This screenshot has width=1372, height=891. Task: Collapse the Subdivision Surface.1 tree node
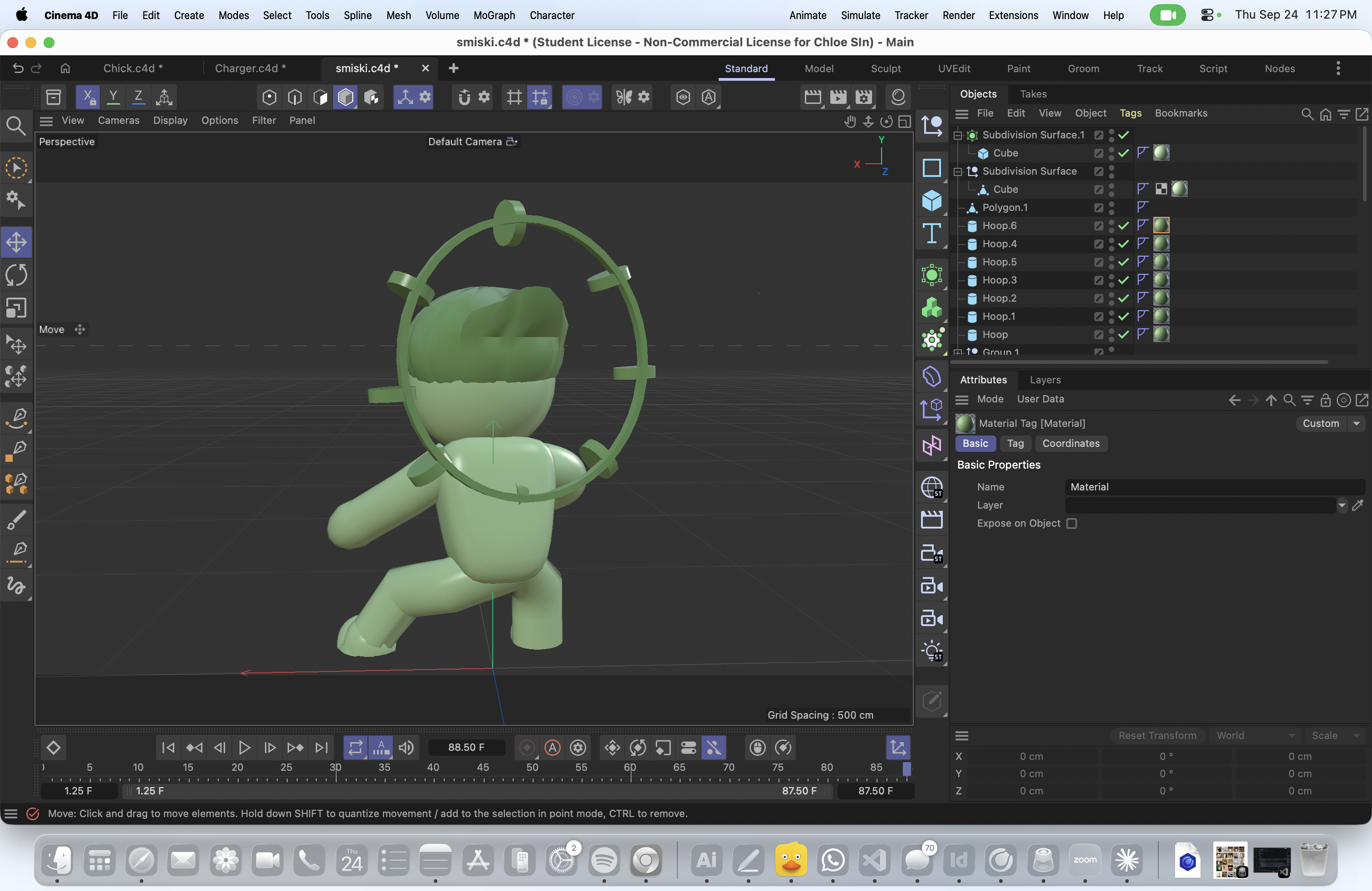957,135
